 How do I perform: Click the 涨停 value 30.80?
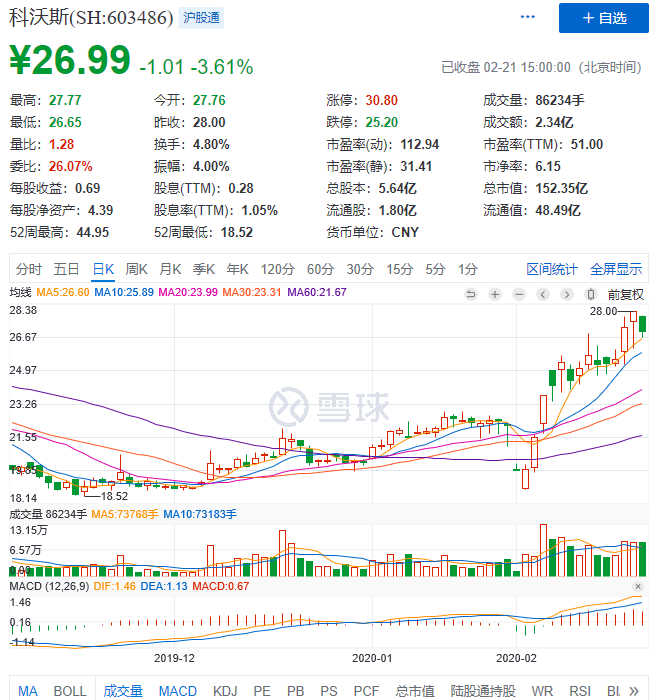[381, 100]
